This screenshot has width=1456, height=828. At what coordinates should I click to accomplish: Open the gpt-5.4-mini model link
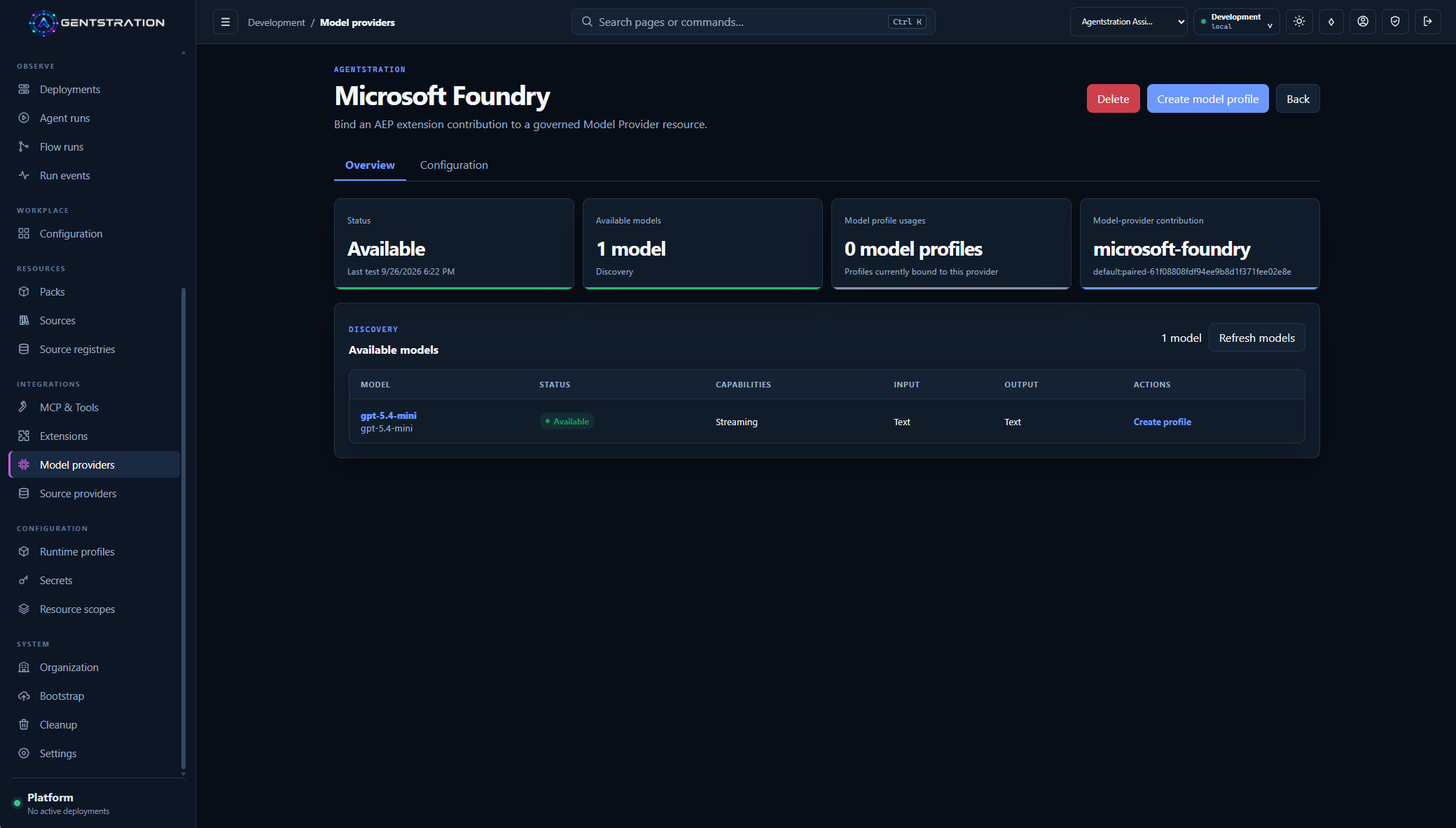pyautogui.click(x=388, y=415)
